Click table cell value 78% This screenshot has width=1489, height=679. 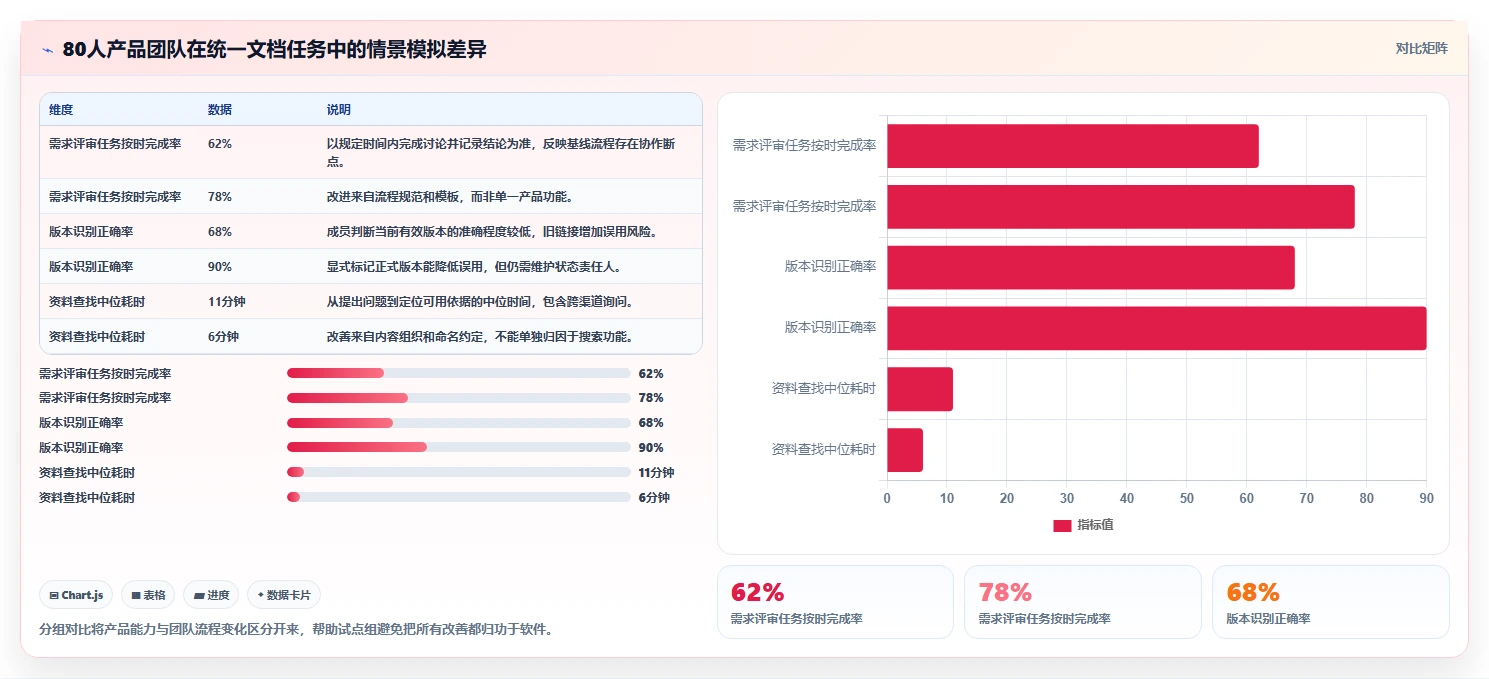click(x=220, y=196)
